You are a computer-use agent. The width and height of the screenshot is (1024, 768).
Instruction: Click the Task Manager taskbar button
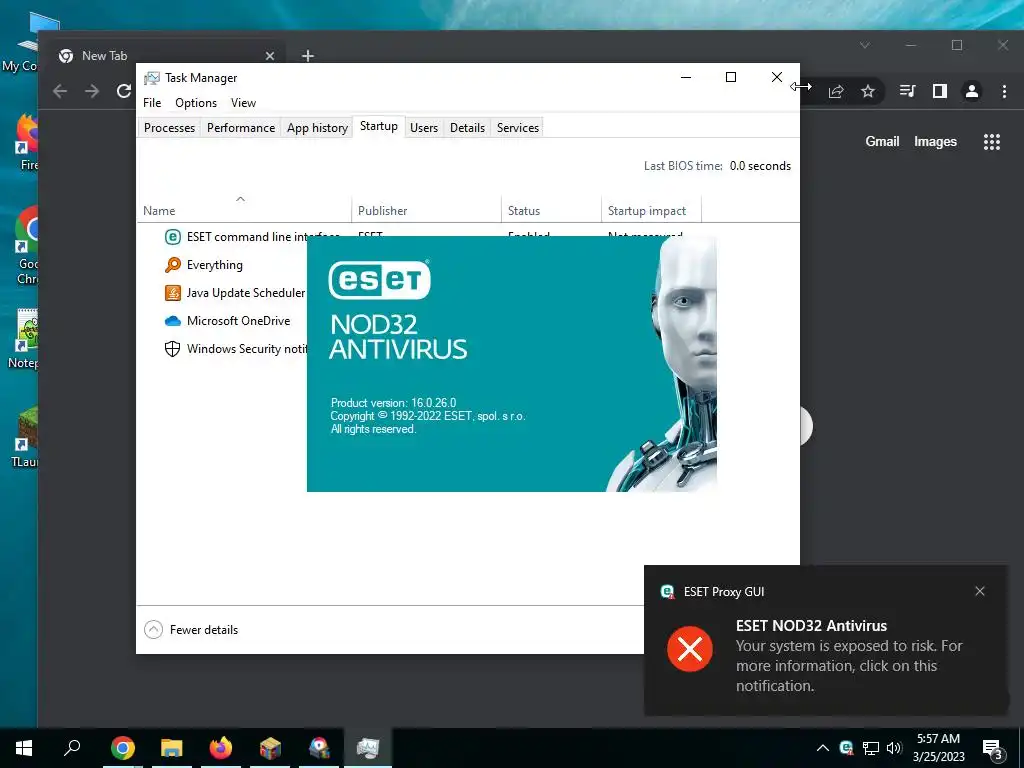pos(368,748)
